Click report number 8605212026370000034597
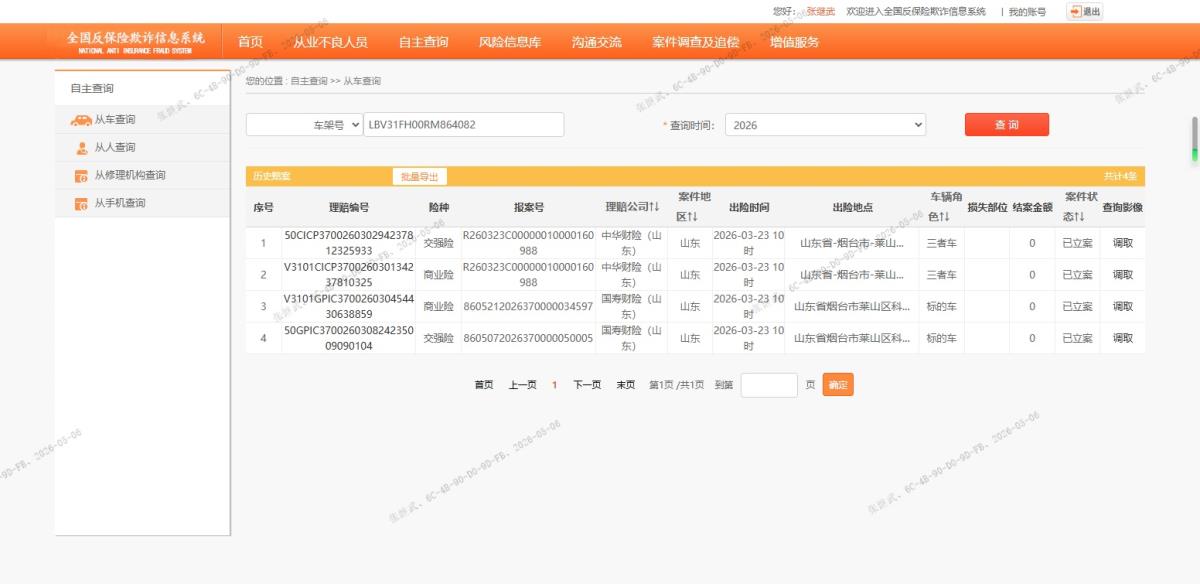This screenshot has height=584, width=1200. pos(529,307)
